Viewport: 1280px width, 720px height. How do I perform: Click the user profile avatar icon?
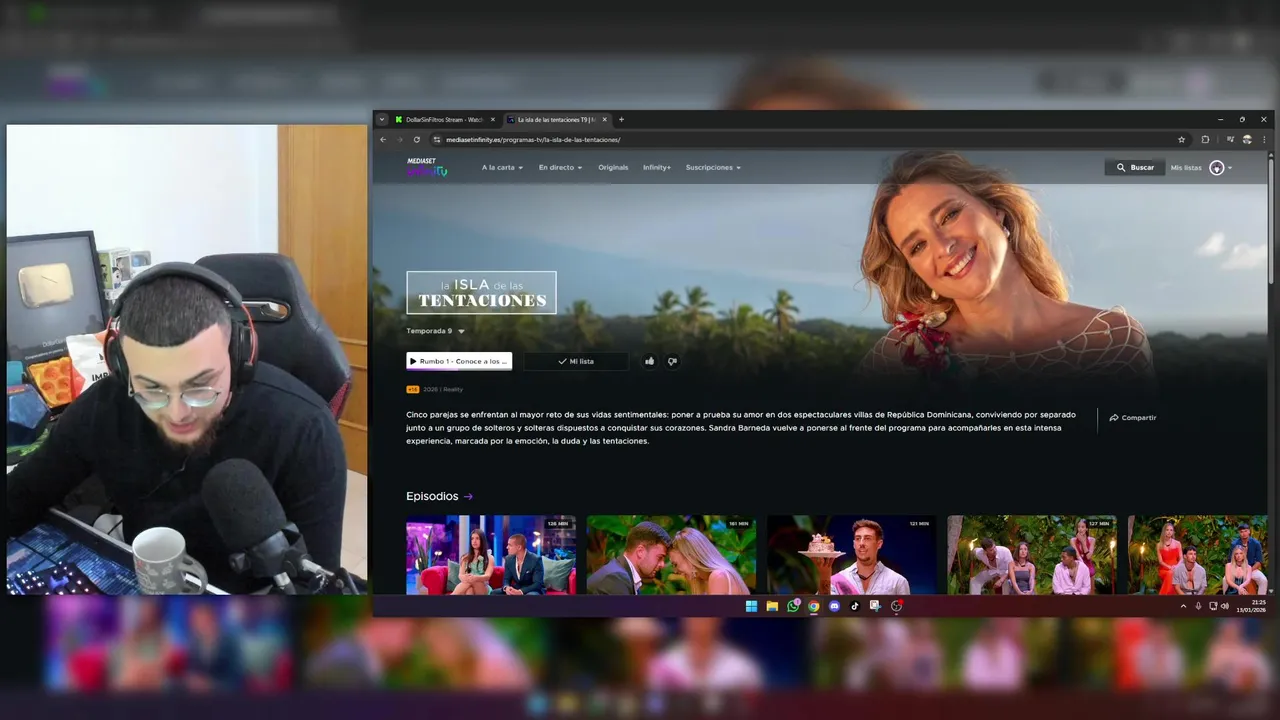[x=1216, y=168]
